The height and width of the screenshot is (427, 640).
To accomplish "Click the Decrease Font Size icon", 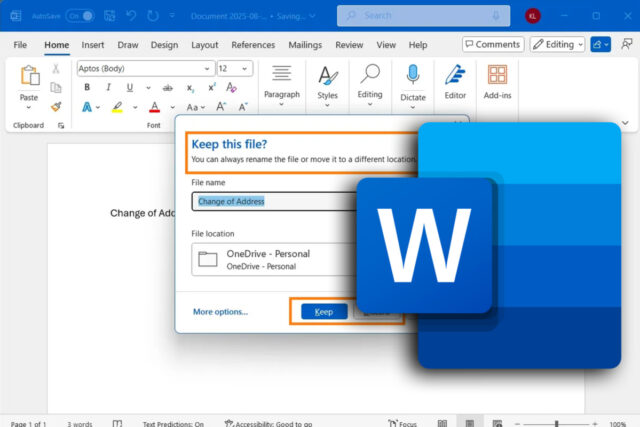I will coord(243,107).
